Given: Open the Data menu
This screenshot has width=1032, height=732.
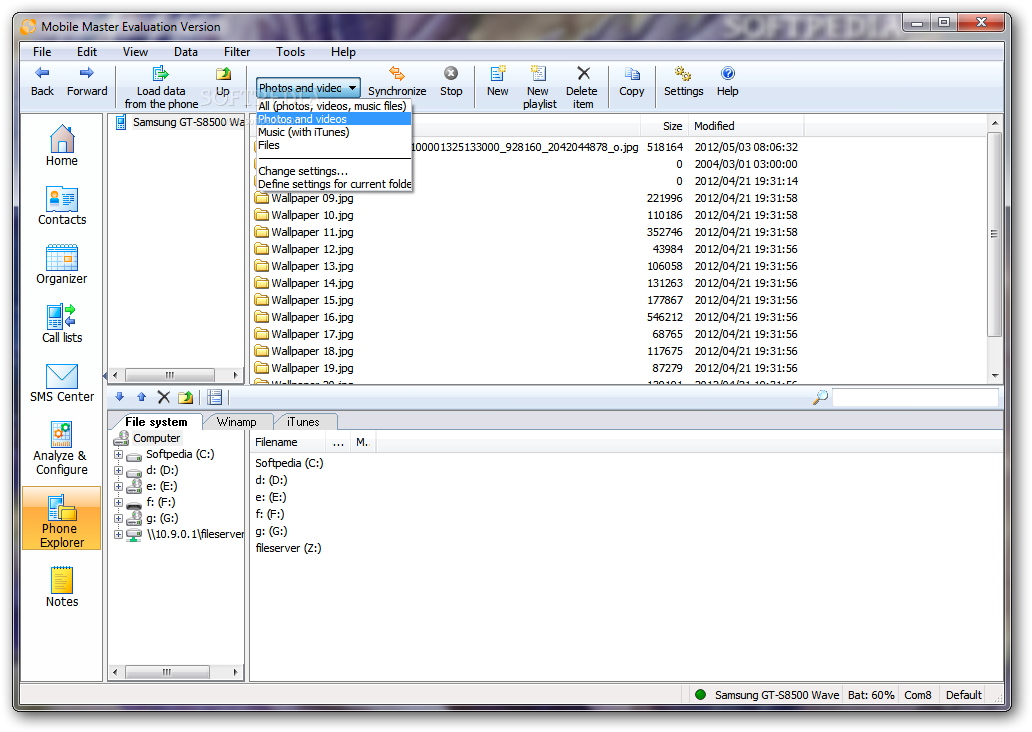Looking at the screenshot, I should click(186, 52).
